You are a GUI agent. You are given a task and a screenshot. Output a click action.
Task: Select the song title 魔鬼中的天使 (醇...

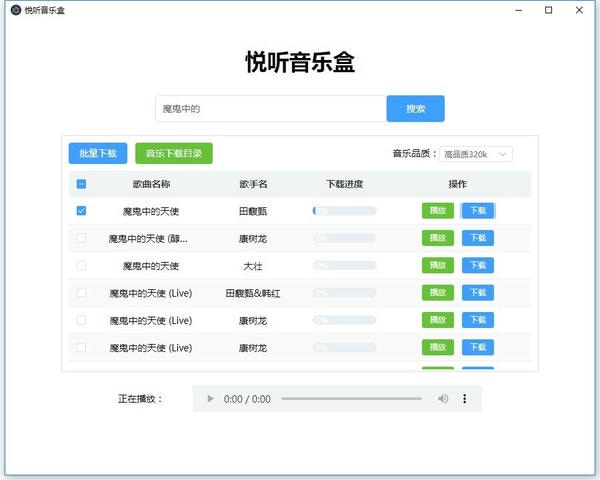point(148,239)
